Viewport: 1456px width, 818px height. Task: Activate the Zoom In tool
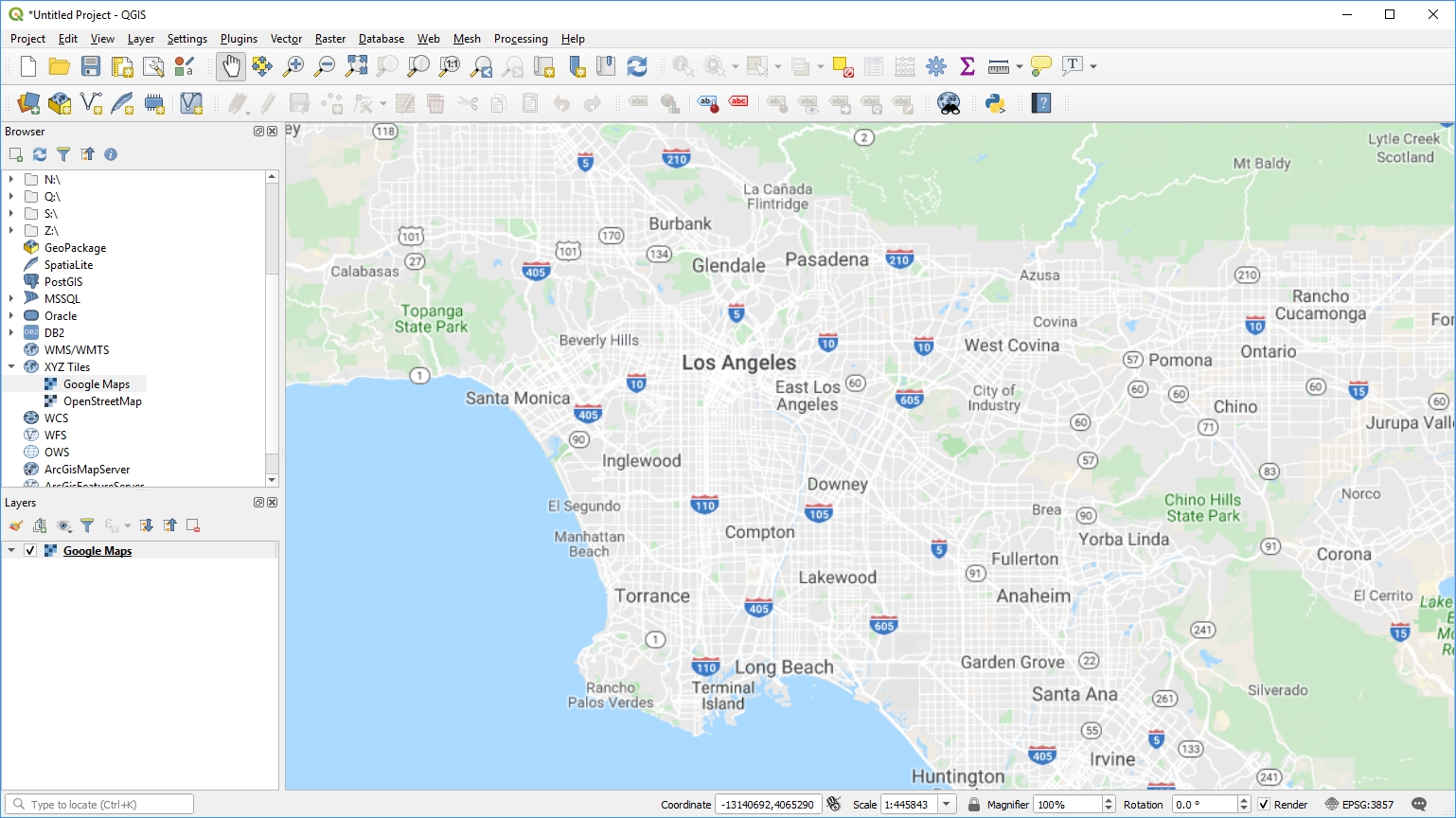293,66
